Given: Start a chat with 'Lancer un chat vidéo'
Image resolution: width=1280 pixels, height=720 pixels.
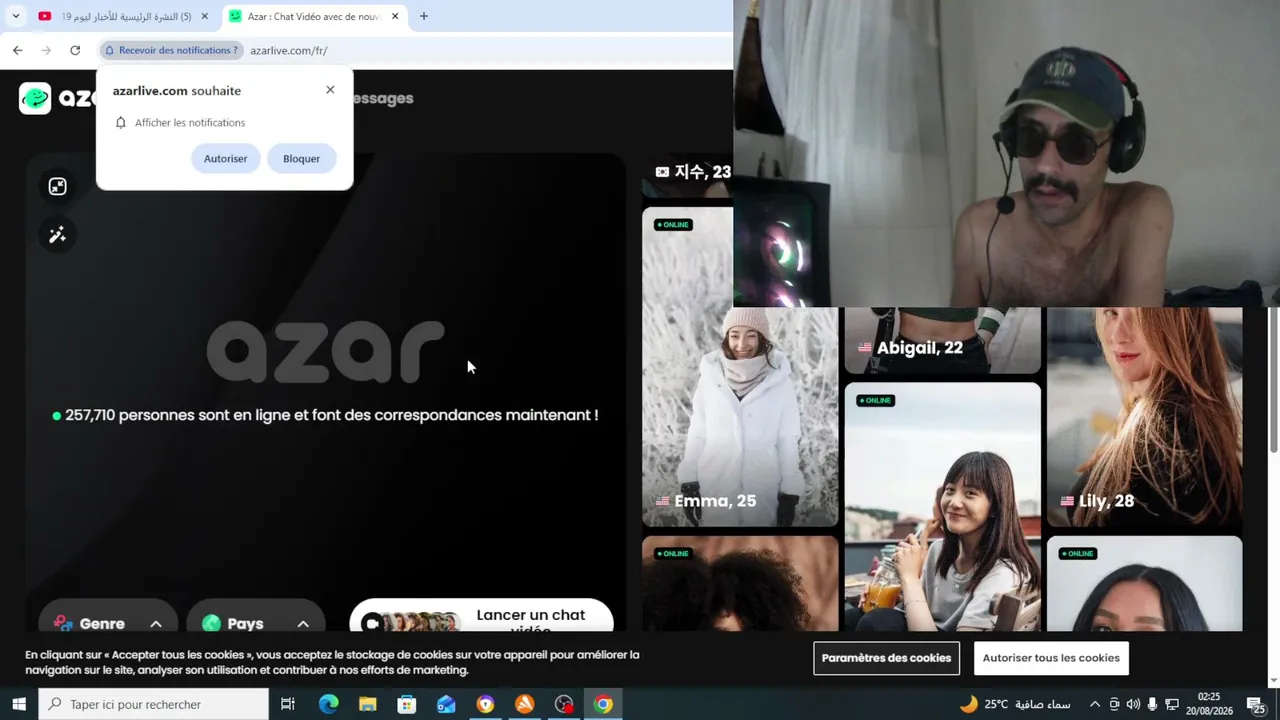Looking at the screenshot, I should 481,618.
